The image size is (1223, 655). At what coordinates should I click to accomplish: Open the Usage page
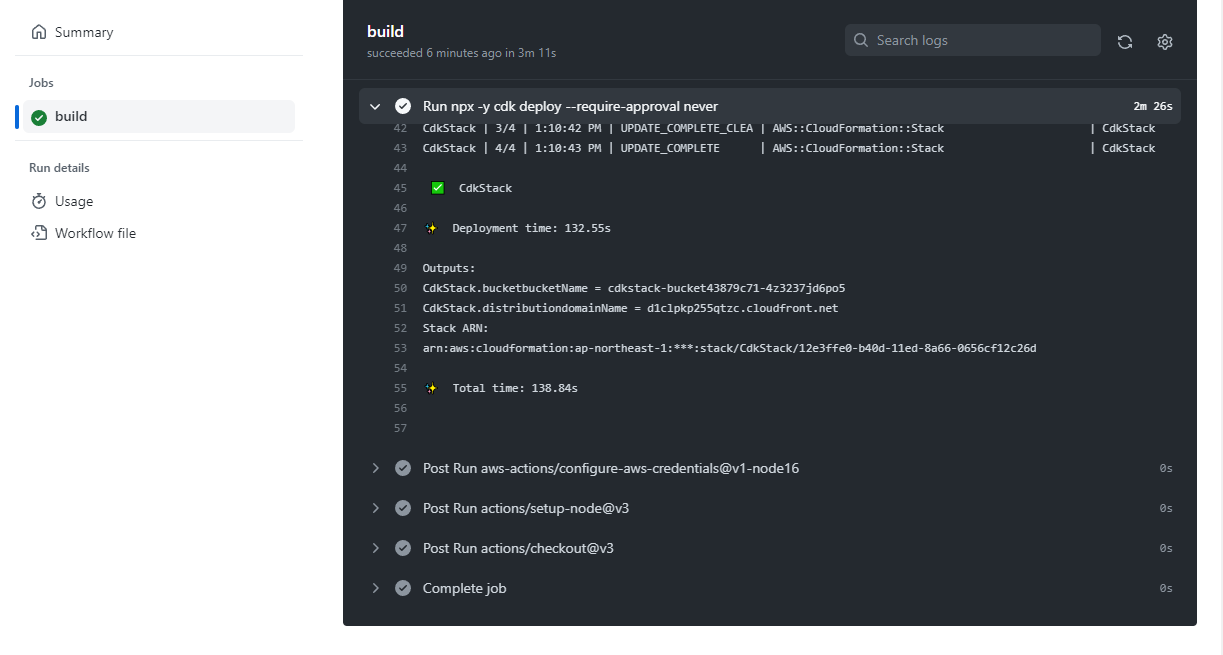[74, 200]
